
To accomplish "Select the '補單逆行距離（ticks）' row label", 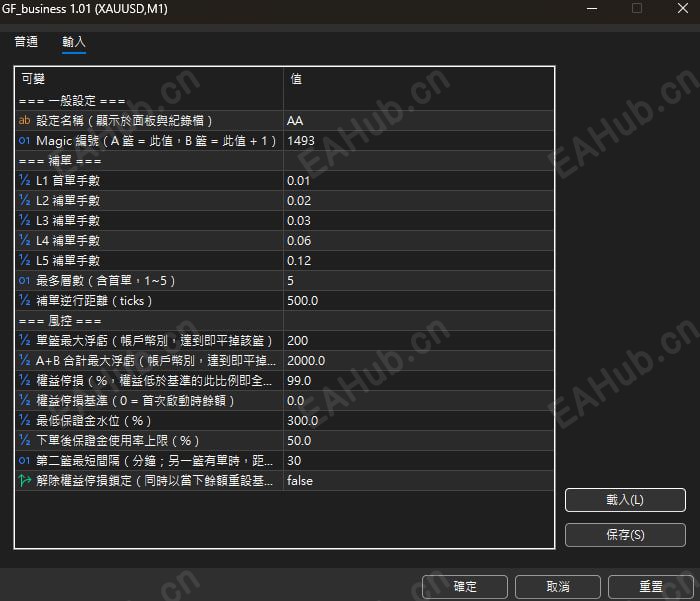I will click(x=94, y=300).
